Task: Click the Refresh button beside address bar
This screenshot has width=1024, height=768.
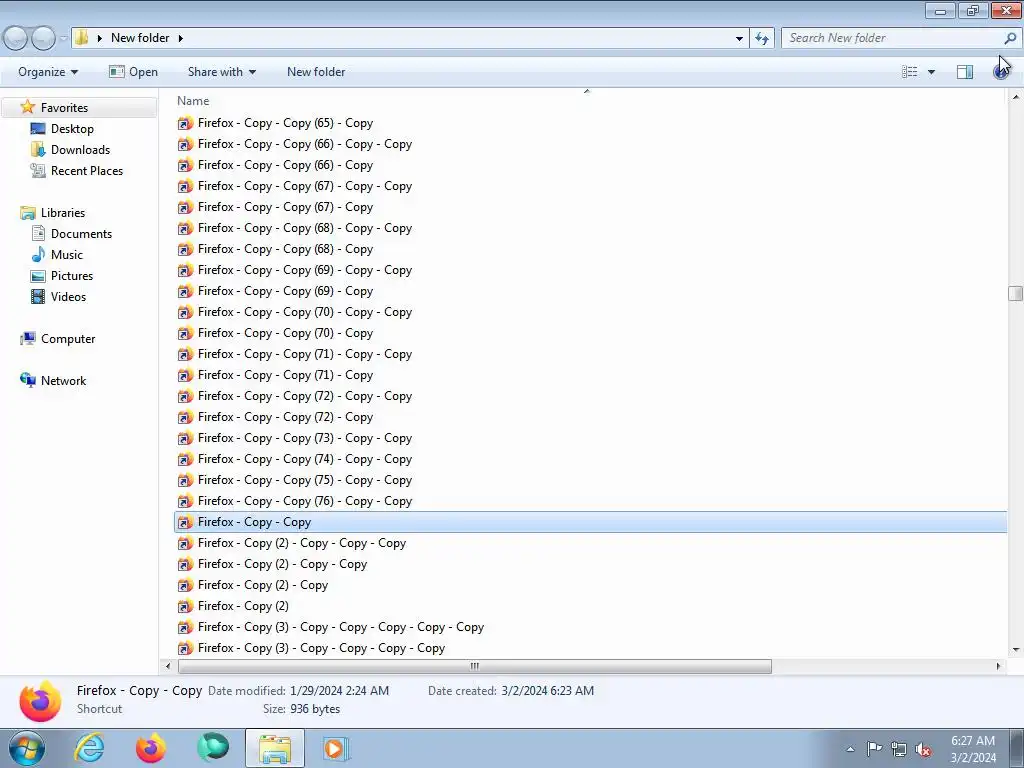Action: pos(761,38)
